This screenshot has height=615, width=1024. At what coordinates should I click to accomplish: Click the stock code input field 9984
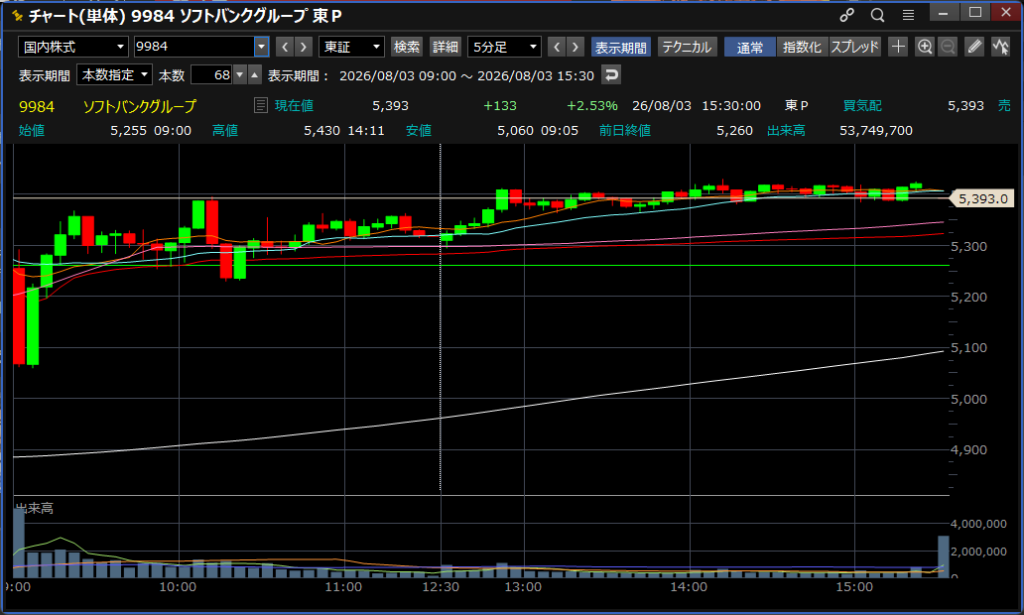(195, 47)
